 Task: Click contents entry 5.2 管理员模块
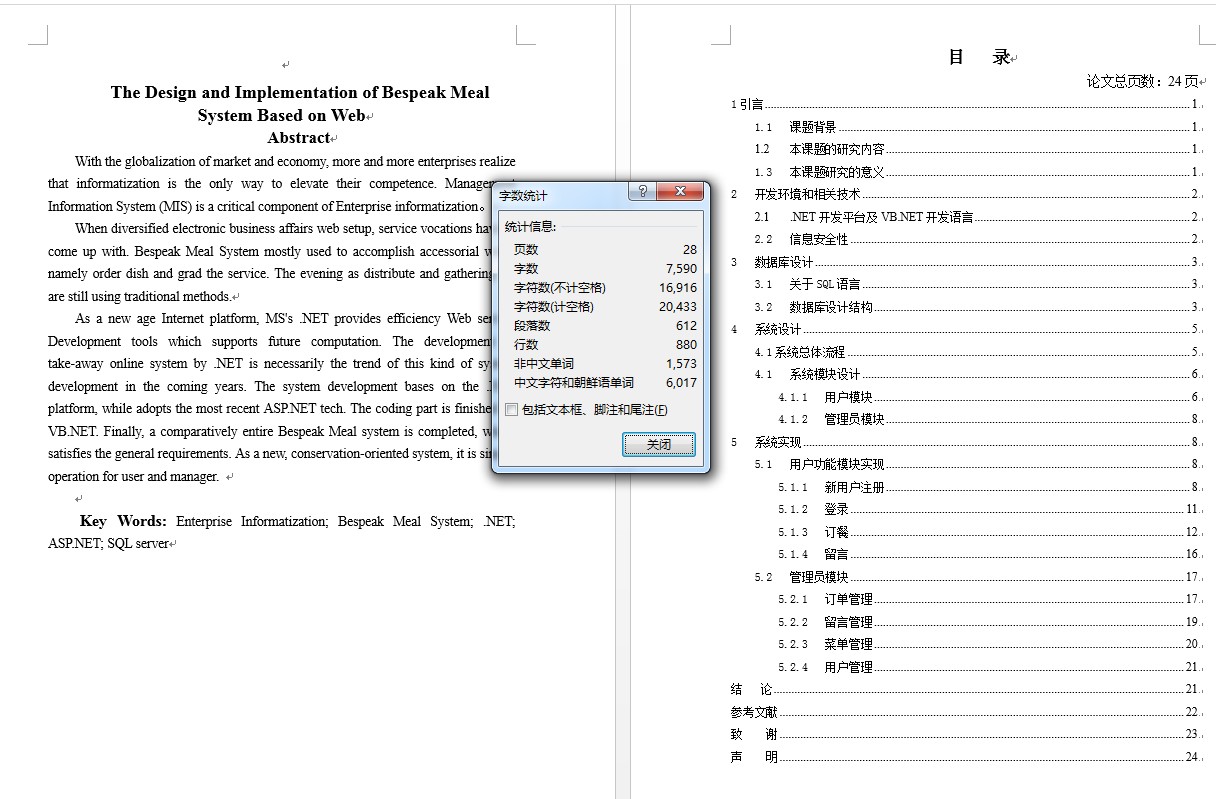coord(976,577)
